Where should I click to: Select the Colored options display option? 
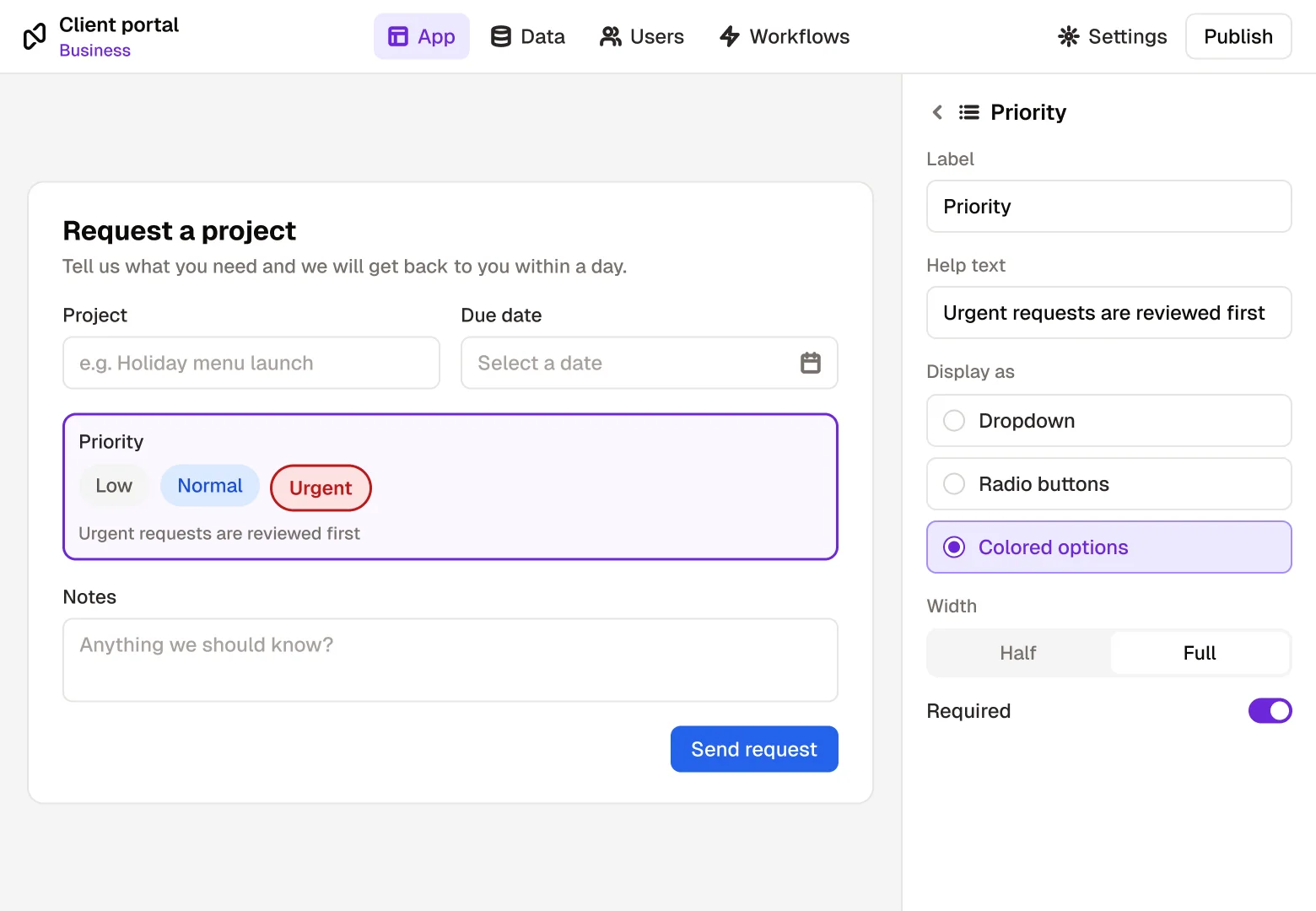(x=1109, y=547)
